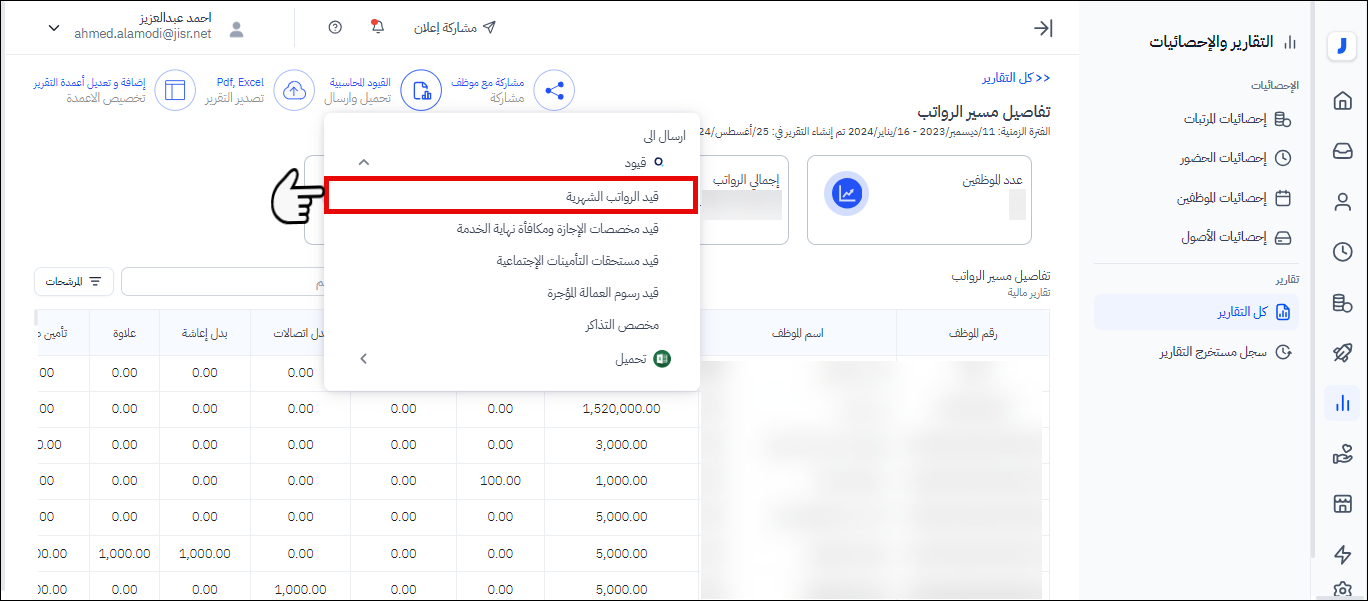
Task: Click the search input field above the table
Action: coord(220,282)
